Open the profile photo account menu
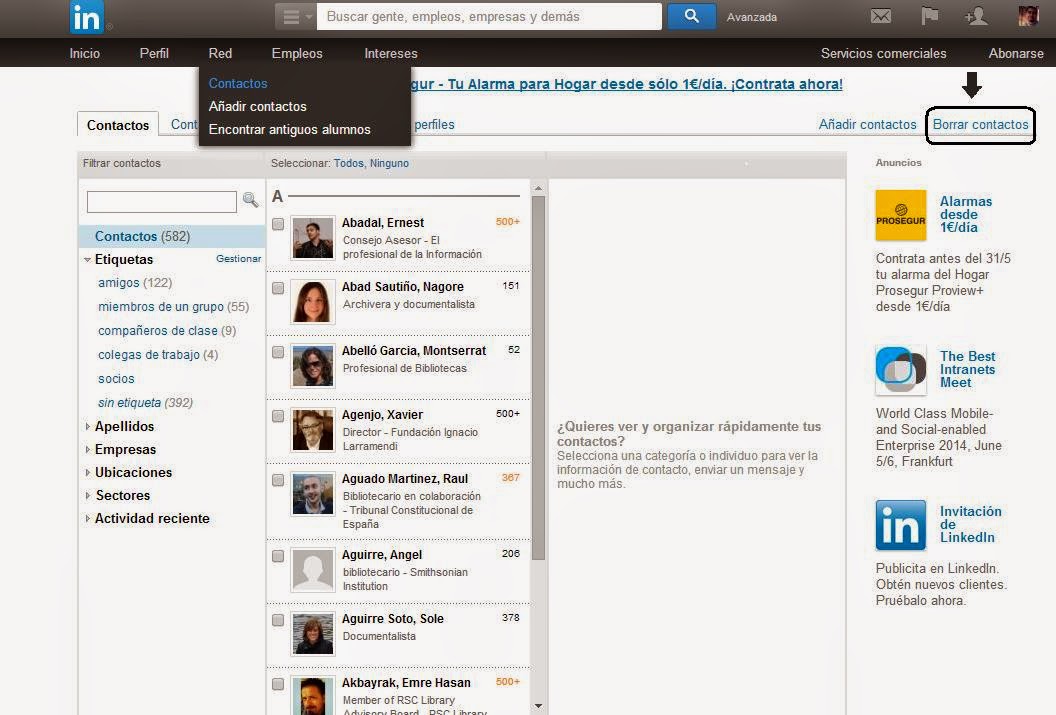Viewport: 1056px width, 715px height. [x=1028, y=16]
